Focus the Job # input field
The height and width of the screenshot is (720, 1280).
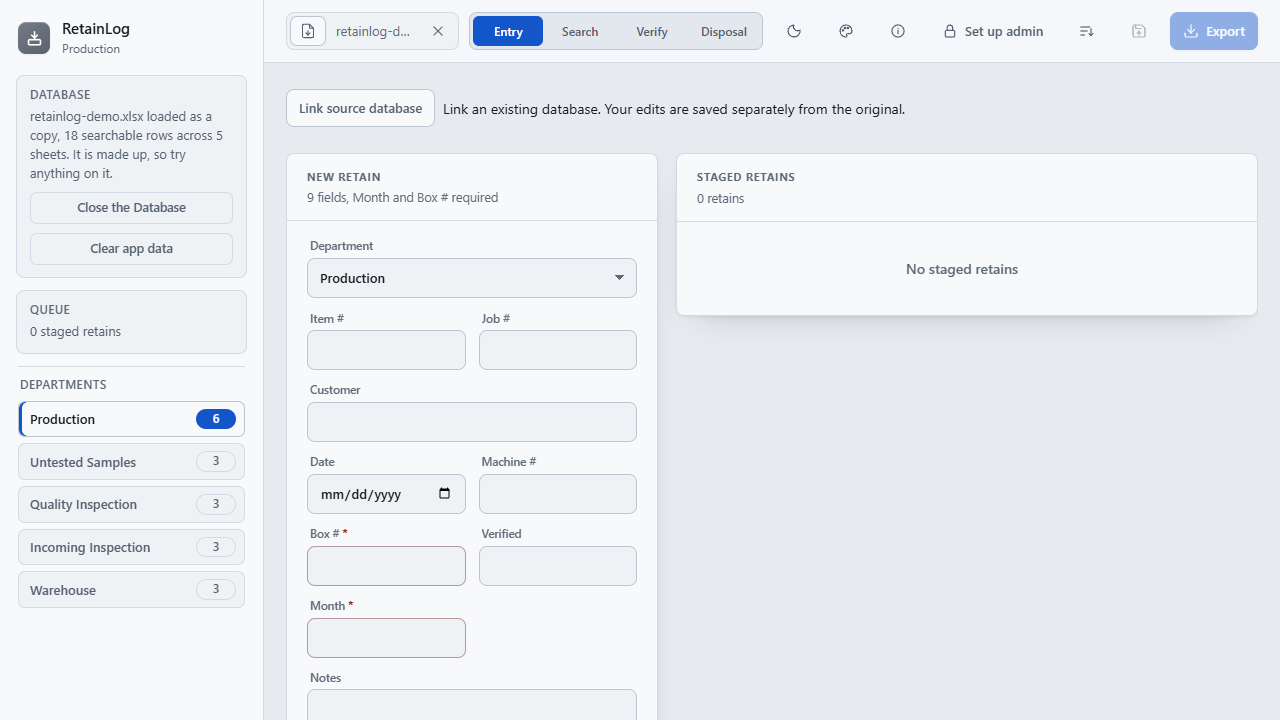[x=558, y=350]
